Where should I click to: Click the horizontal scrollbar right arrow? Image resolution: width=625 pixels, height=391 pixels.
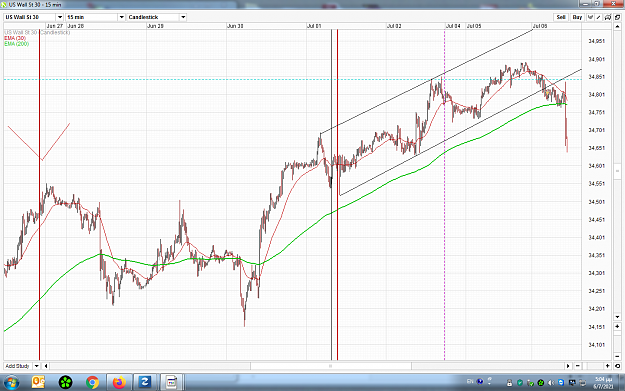pos(568,366)
